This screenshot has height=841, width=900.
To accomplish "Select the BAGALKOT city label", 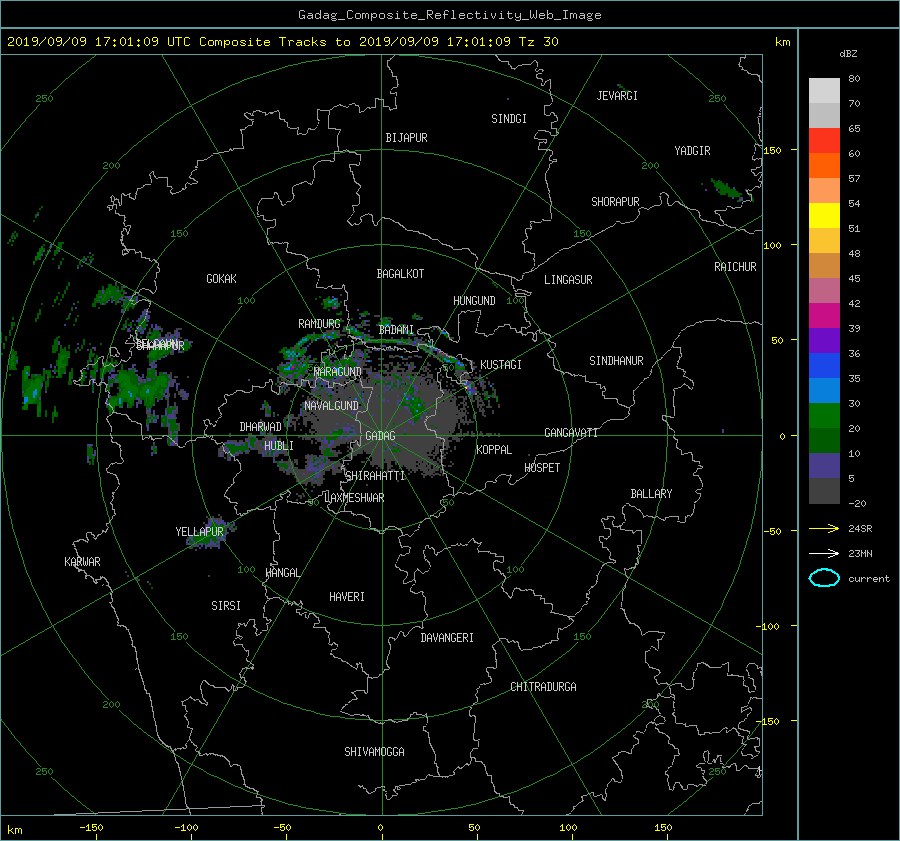I will tap(400, 274).
